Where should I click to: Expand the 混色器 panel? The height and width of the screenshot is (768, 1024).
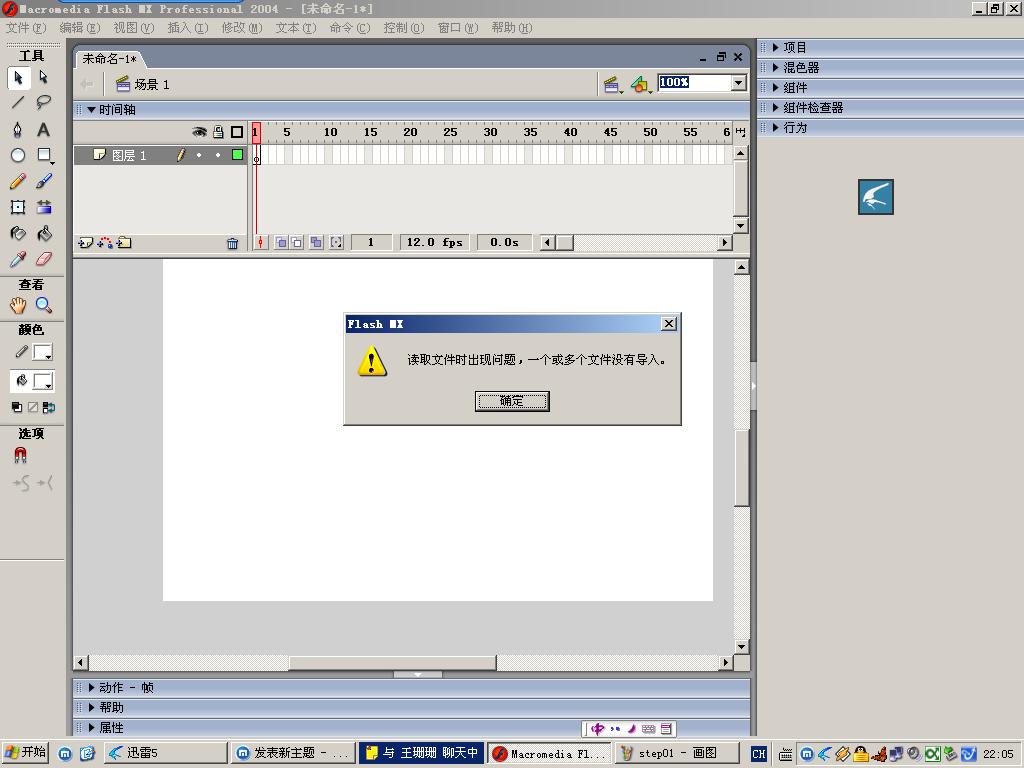775,67
